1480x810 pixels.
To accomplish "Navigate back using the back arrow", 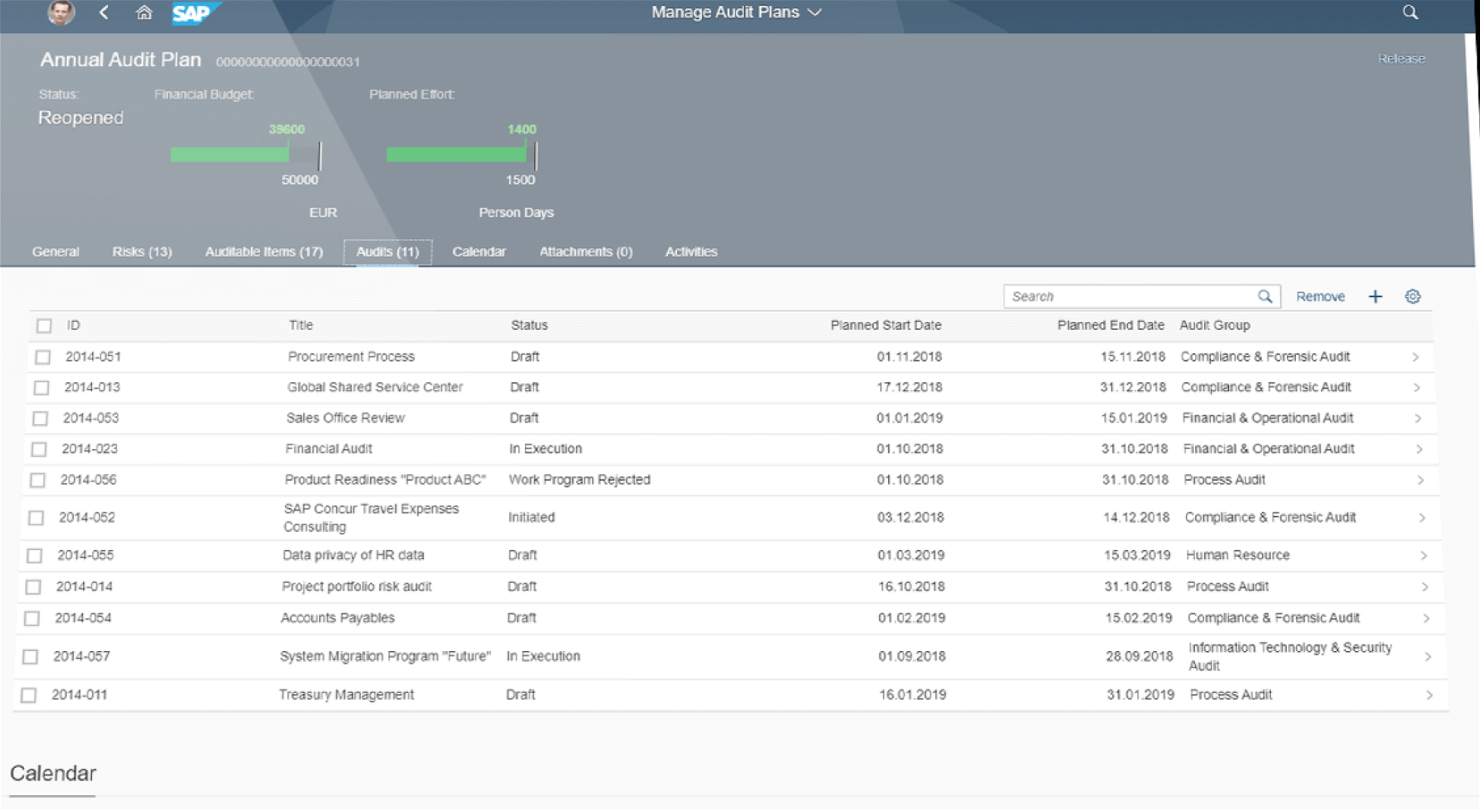I will 103,13.
